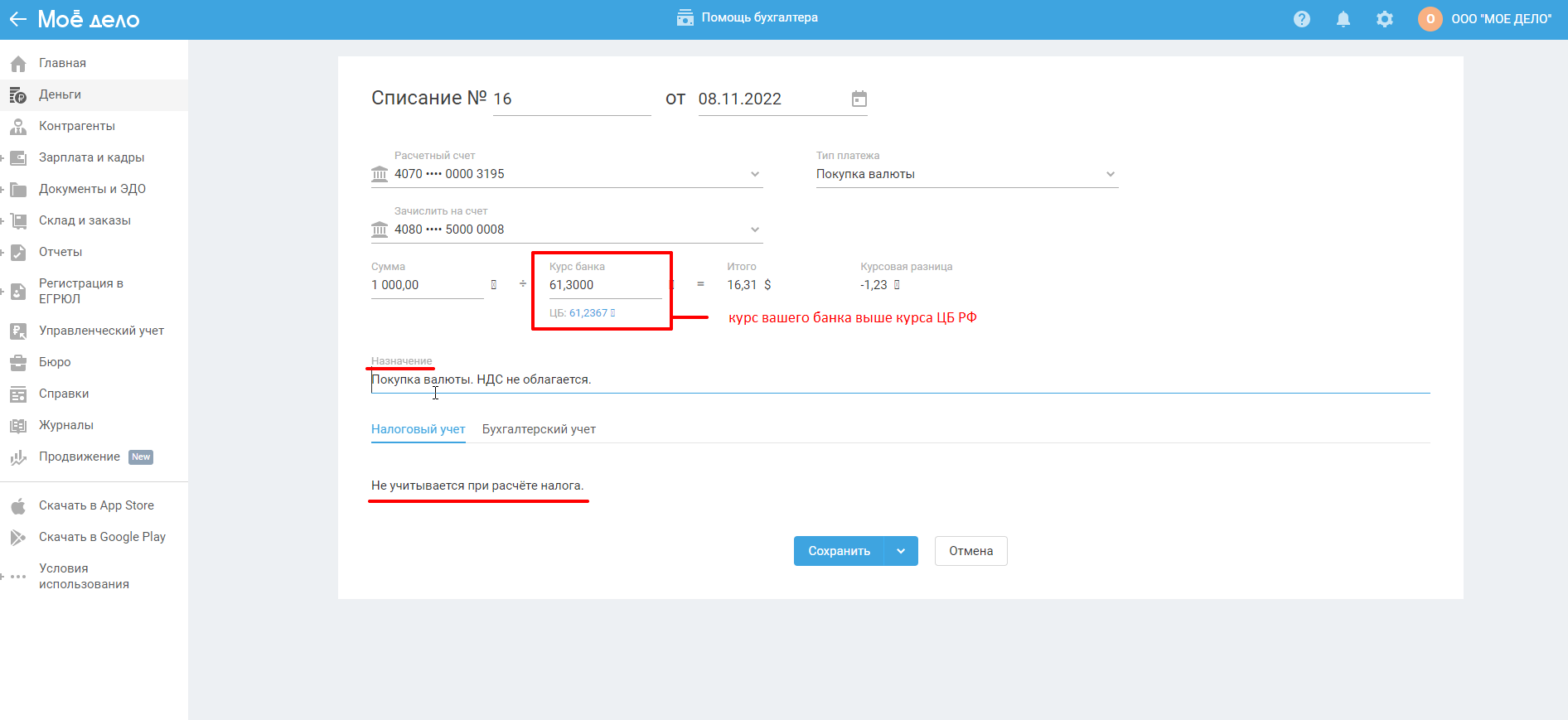The image size is (1568, 720).
Task: Open Деньги in the sidebar
Action: 60,94
